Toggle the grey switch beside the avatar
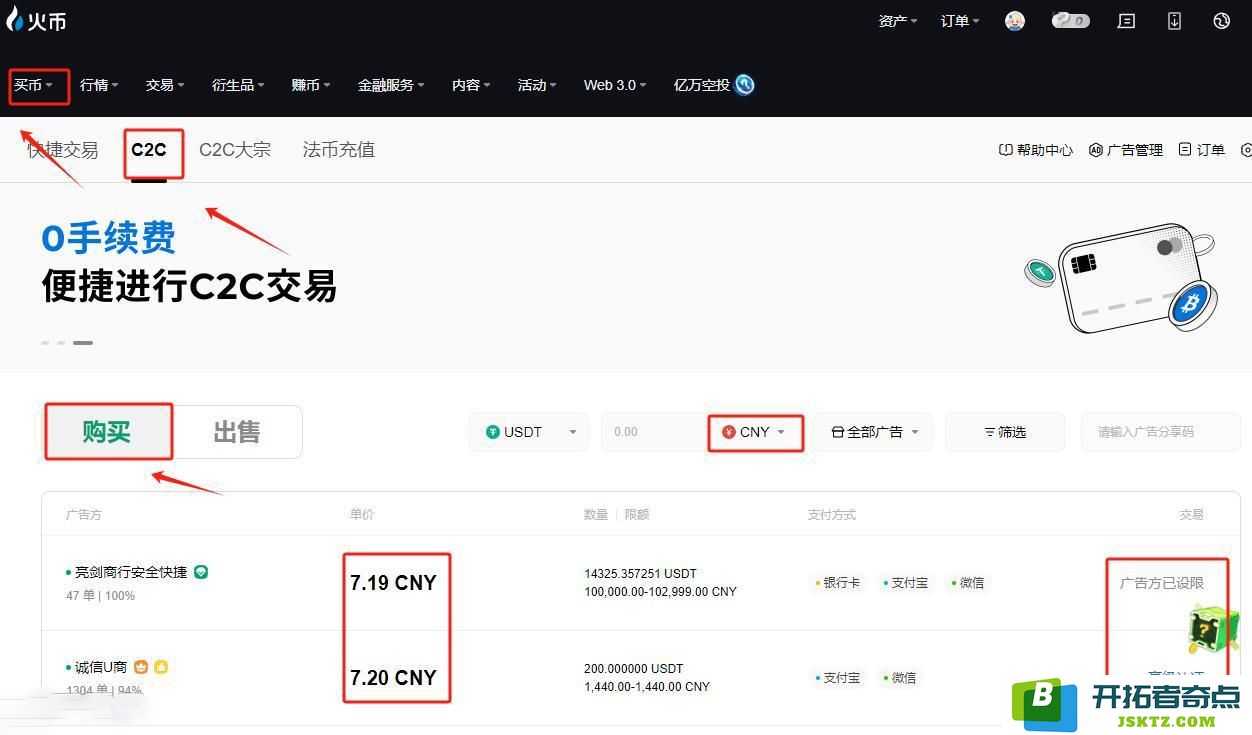 click(1070, 20)
